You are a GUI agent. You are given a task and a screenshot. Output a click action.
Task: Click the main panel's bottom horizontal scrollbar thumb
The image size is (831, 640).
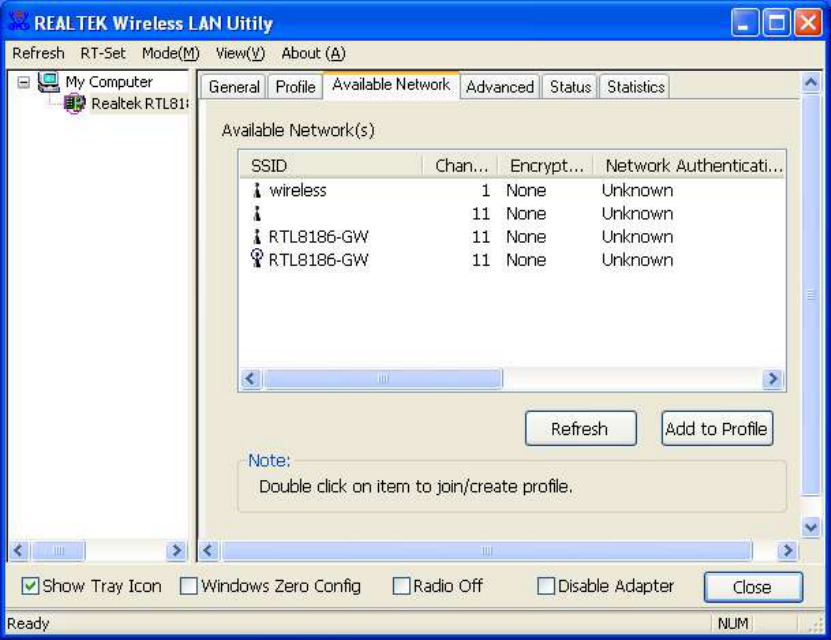click(x=487, y=551)
